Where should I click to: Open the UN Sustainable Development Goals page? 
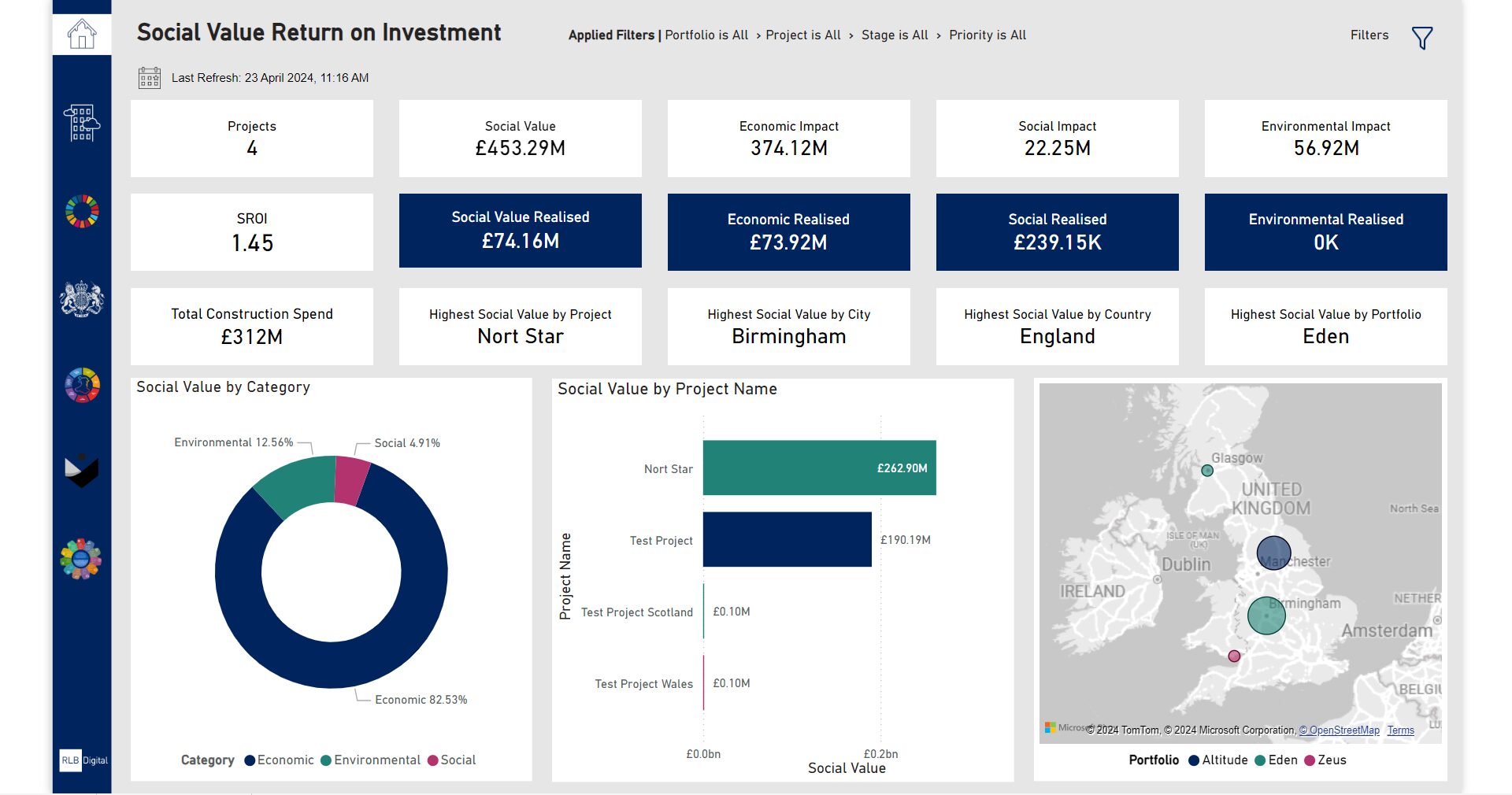(82, 211)
